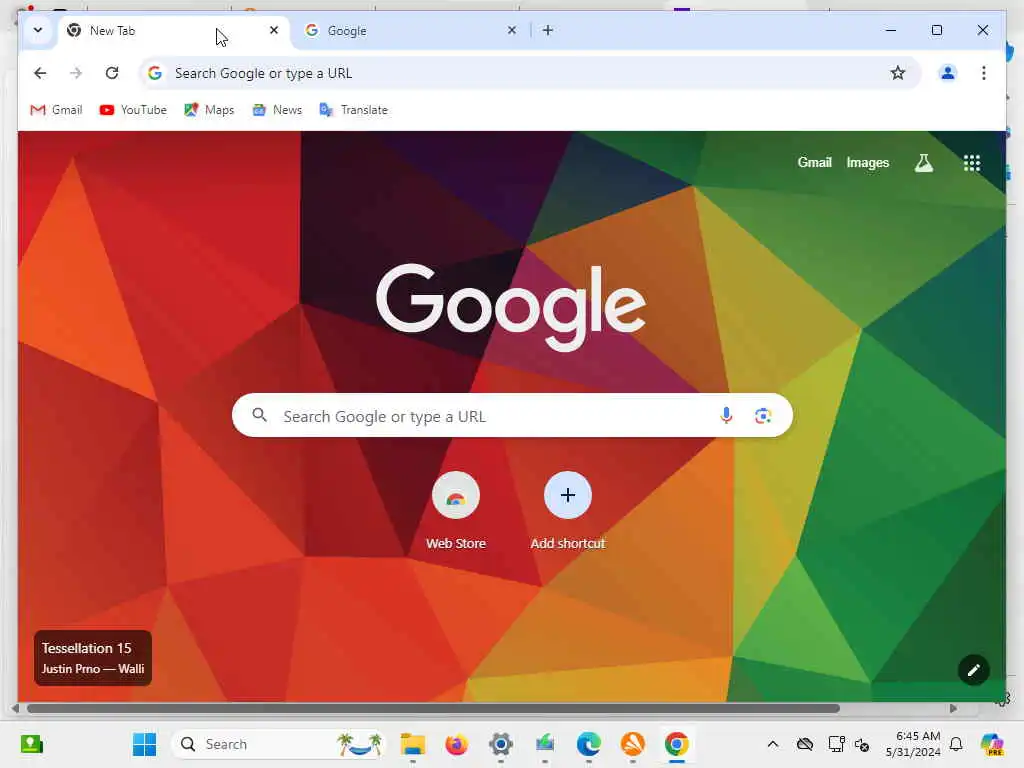Click Gmail link on page header
Viewport: 1024px width, 768px height.
click(814, 163)
